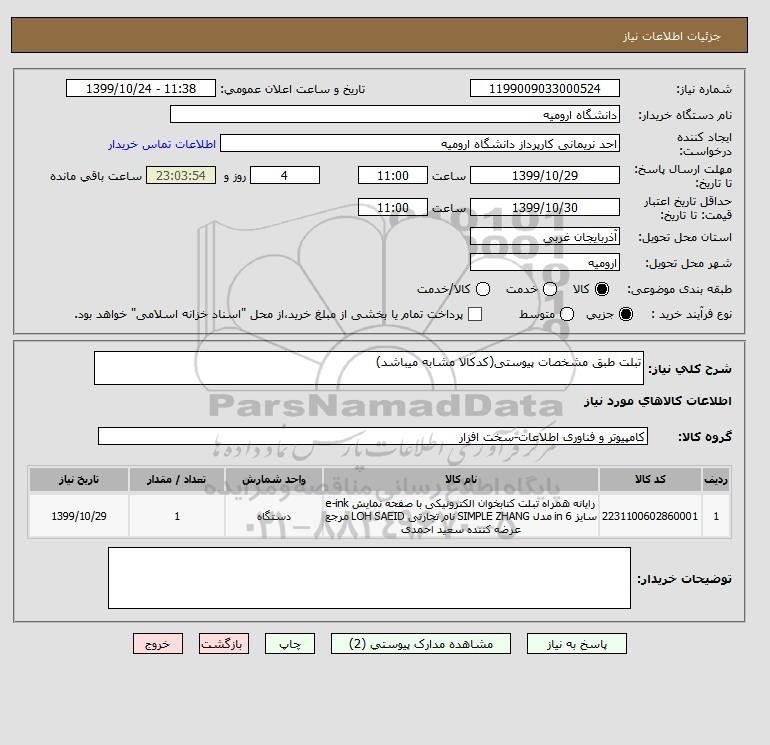Select the کالا/خدمت radio option
This screenshot has height=745, width=770.
pos(483,289)
